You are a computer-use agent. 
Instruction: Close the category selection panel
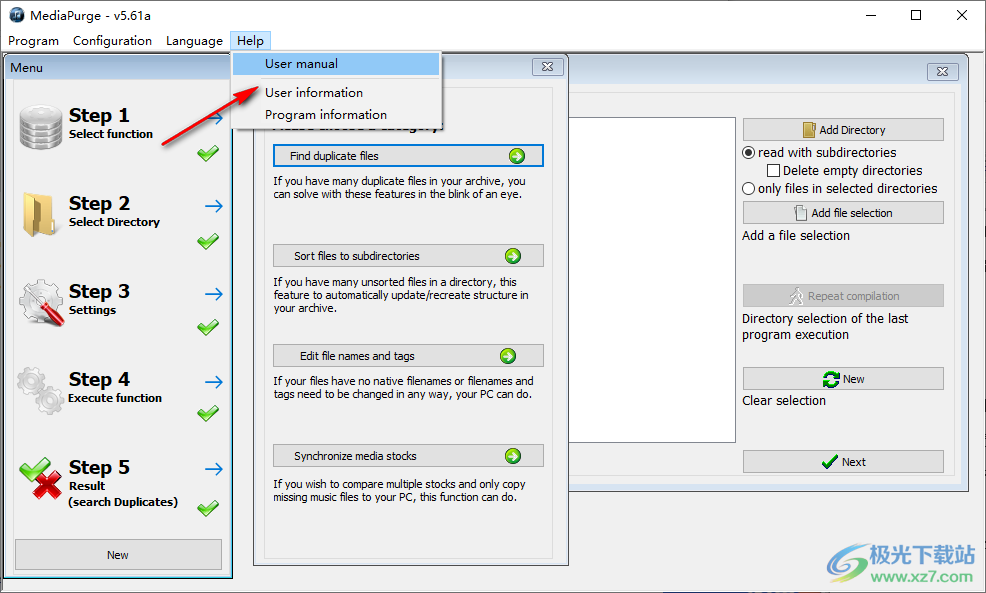547,67
